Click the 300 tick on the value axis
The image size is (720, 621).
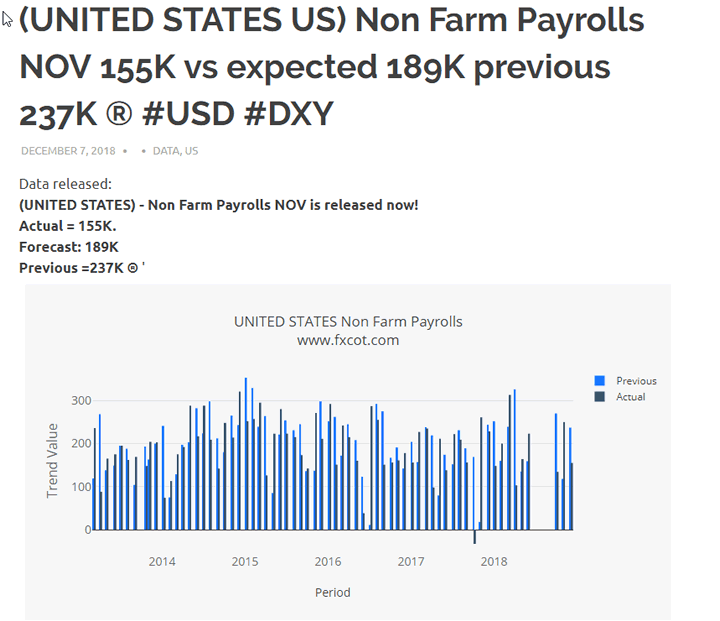tap(81, 401)
